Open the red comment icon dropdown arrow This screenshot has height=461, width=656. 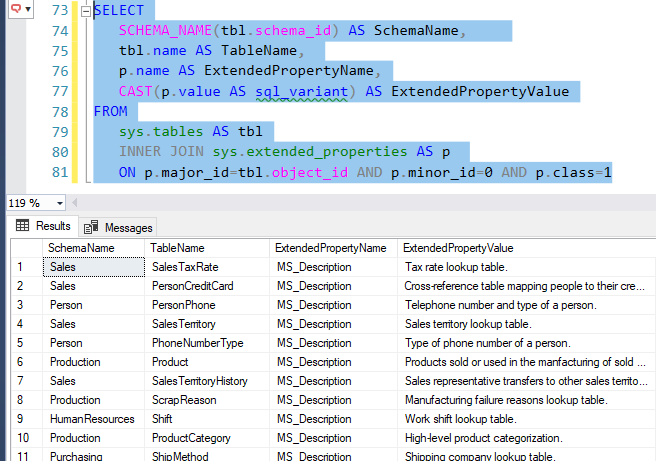point(28,8)
